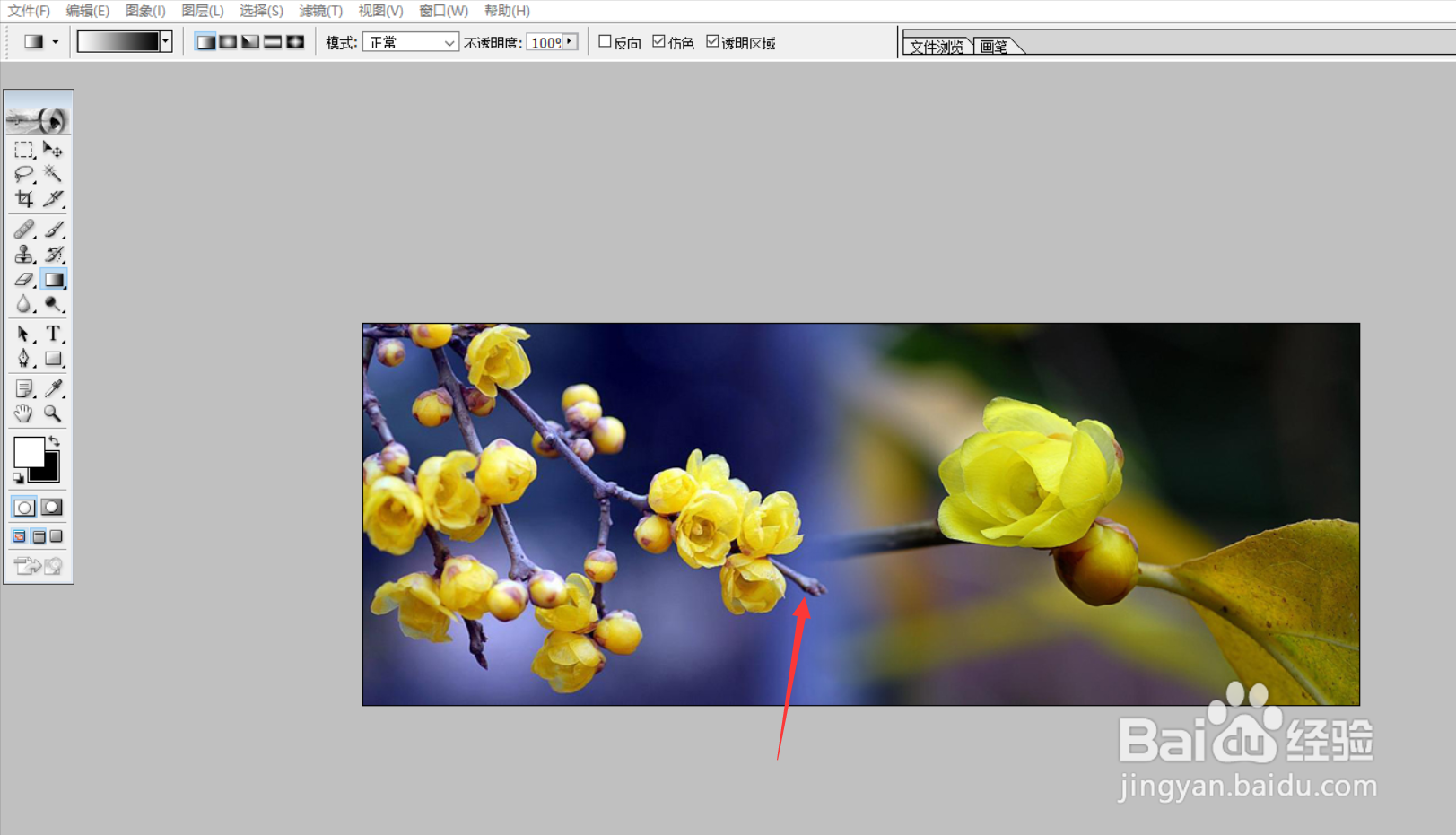Select the Healing Brush tool
The height and width of the screenshot is (835, 1456).
(x=24, y=230)
